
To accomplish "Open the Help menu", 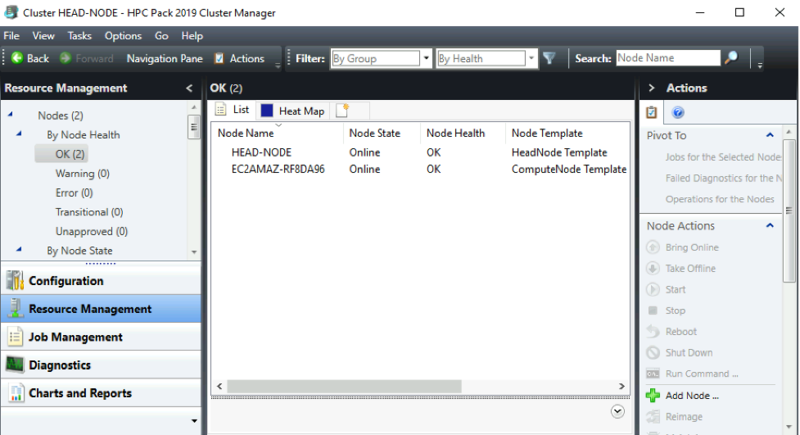I will [x=192, y=36].
